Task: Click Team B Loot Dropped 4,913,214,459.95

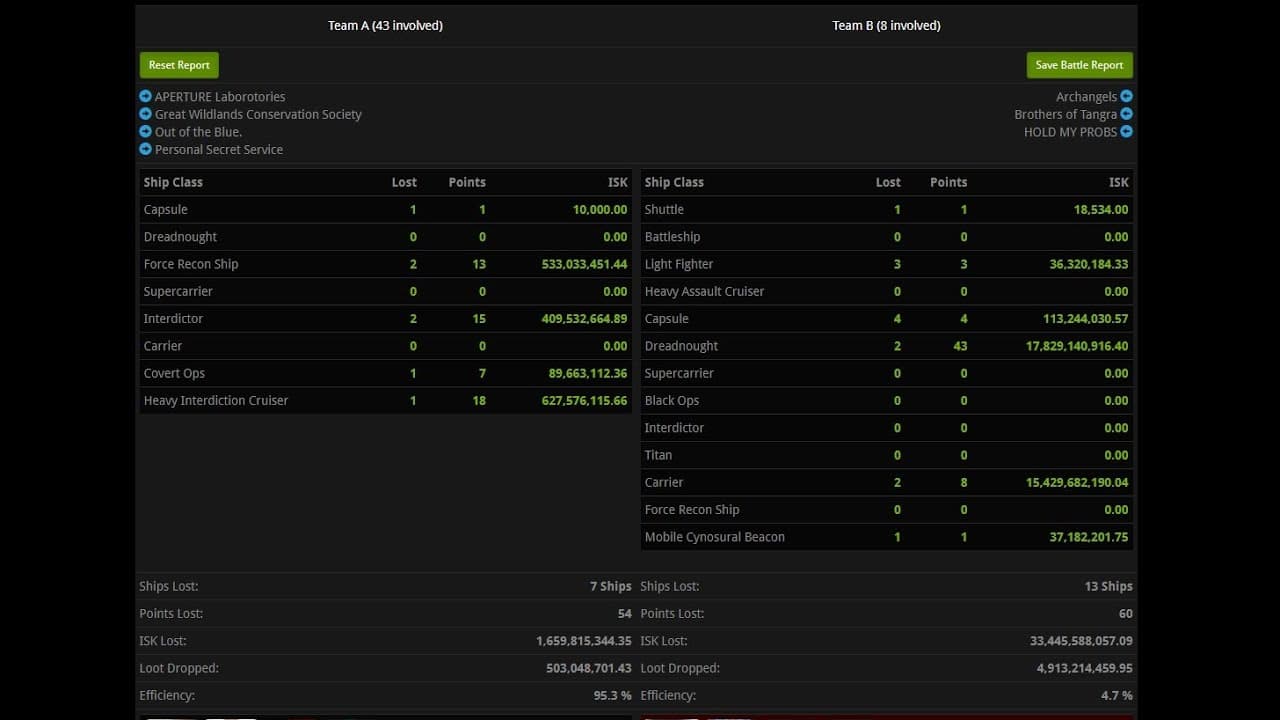Action: tap(1085, 668)
